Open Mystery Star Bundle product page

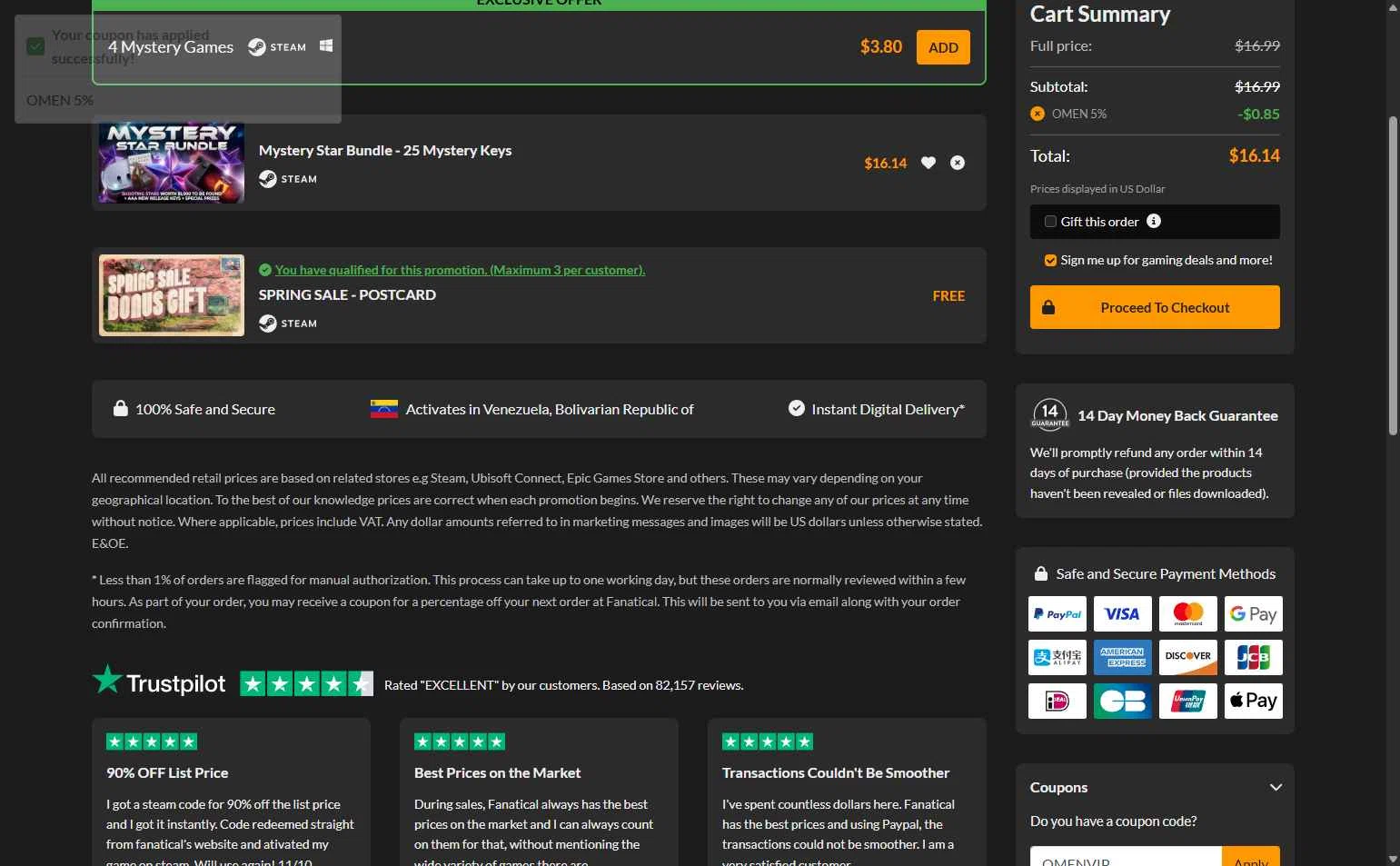[x=385, y=151]
